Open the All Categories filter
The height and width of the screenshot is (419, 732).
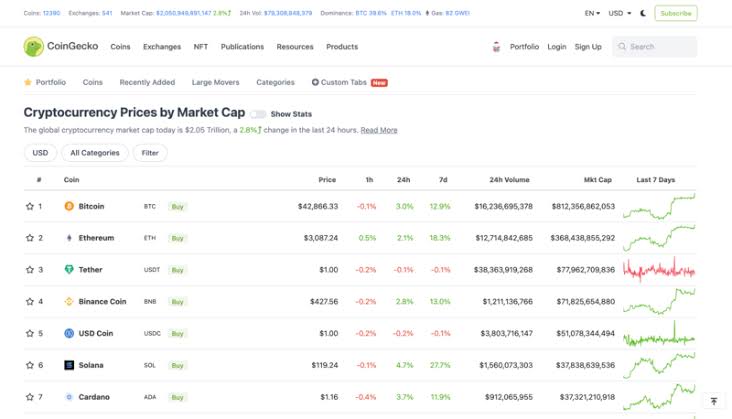[95, 153]
